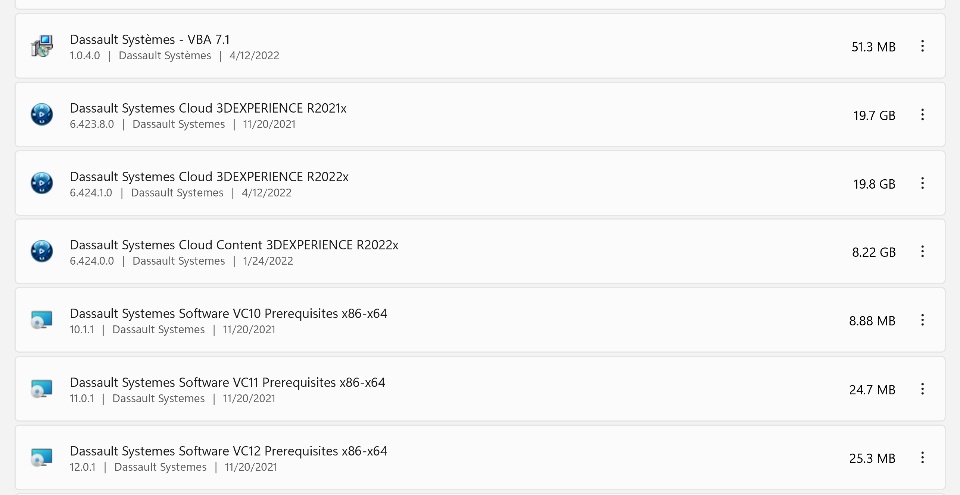Click the Cloud Content 3DEXPERIENCE R2022x title
The image size is (960, 495).
tap(234, 245)
